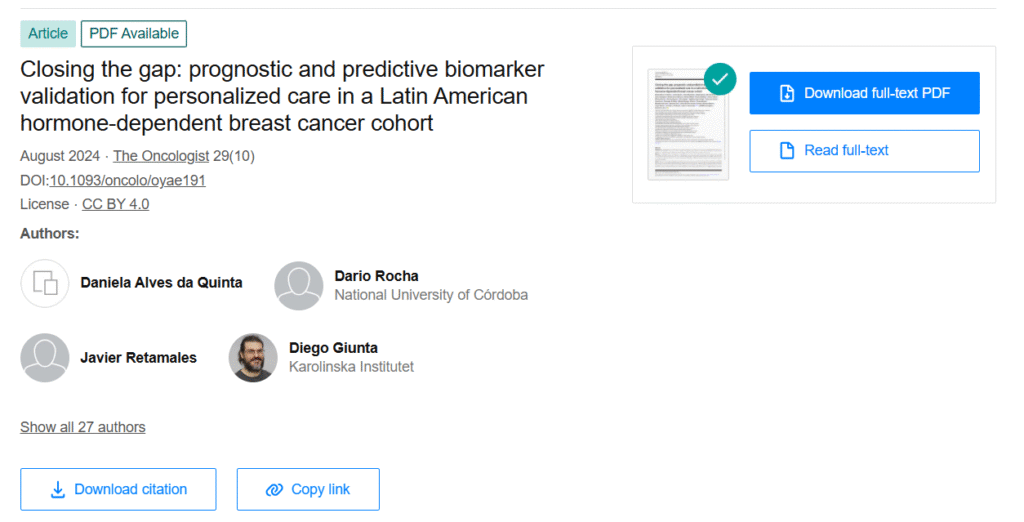Click Daniela Alves da Quinta's placeholder avatar

[45, 283]
